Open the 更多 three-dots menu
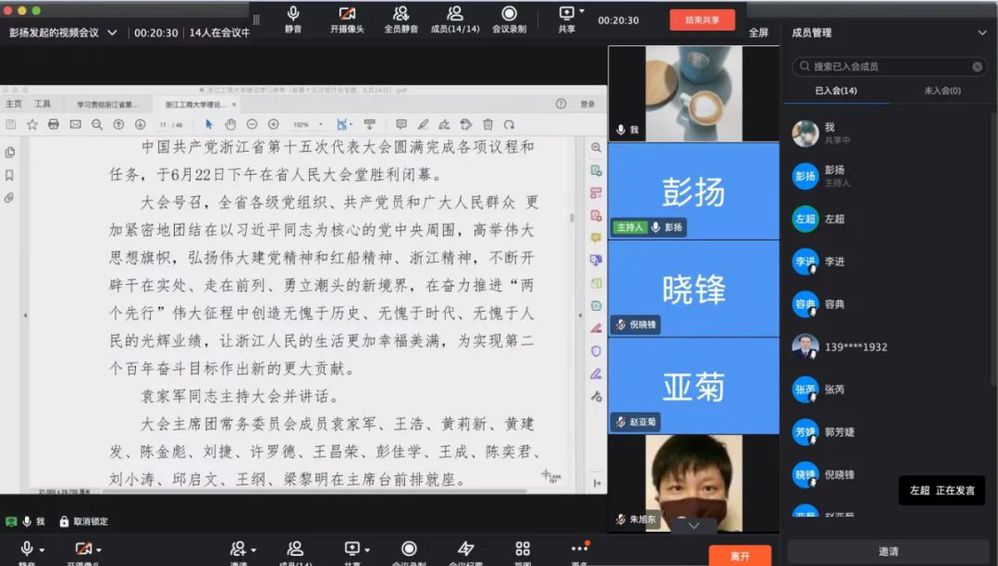 click(579, 549)
